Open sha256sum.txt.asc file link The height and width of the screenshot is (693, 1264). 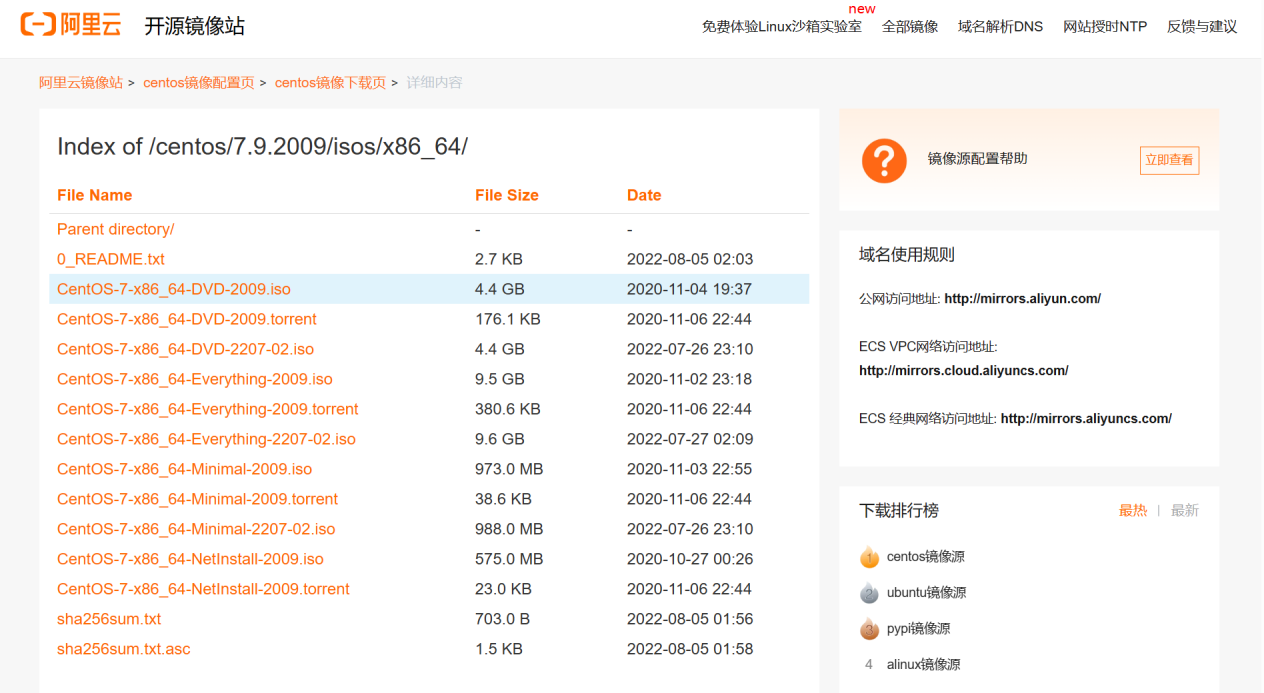coord(123,649)
